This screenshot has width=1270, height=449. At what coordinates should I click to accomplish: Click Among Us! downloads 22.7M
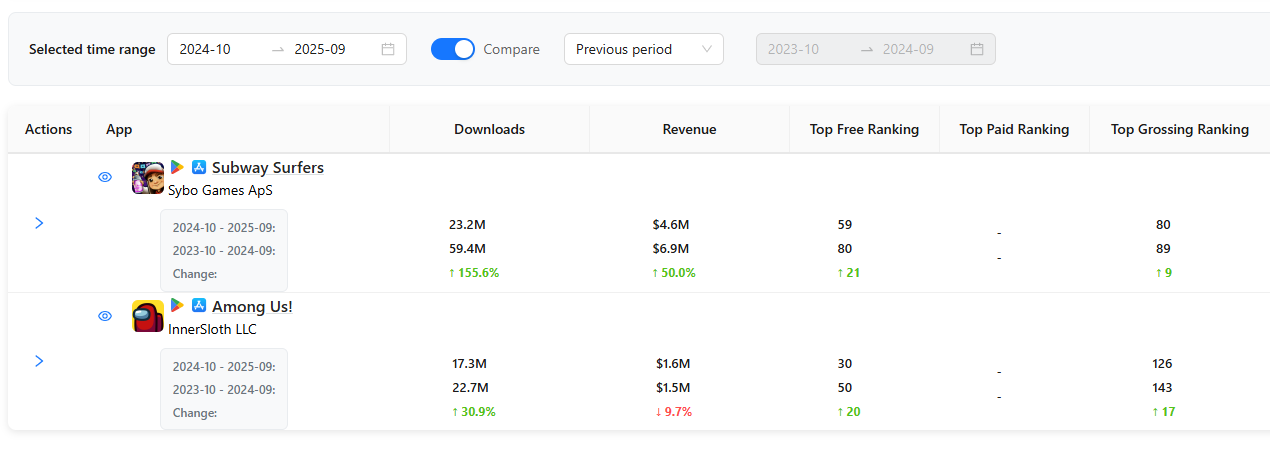470,388
